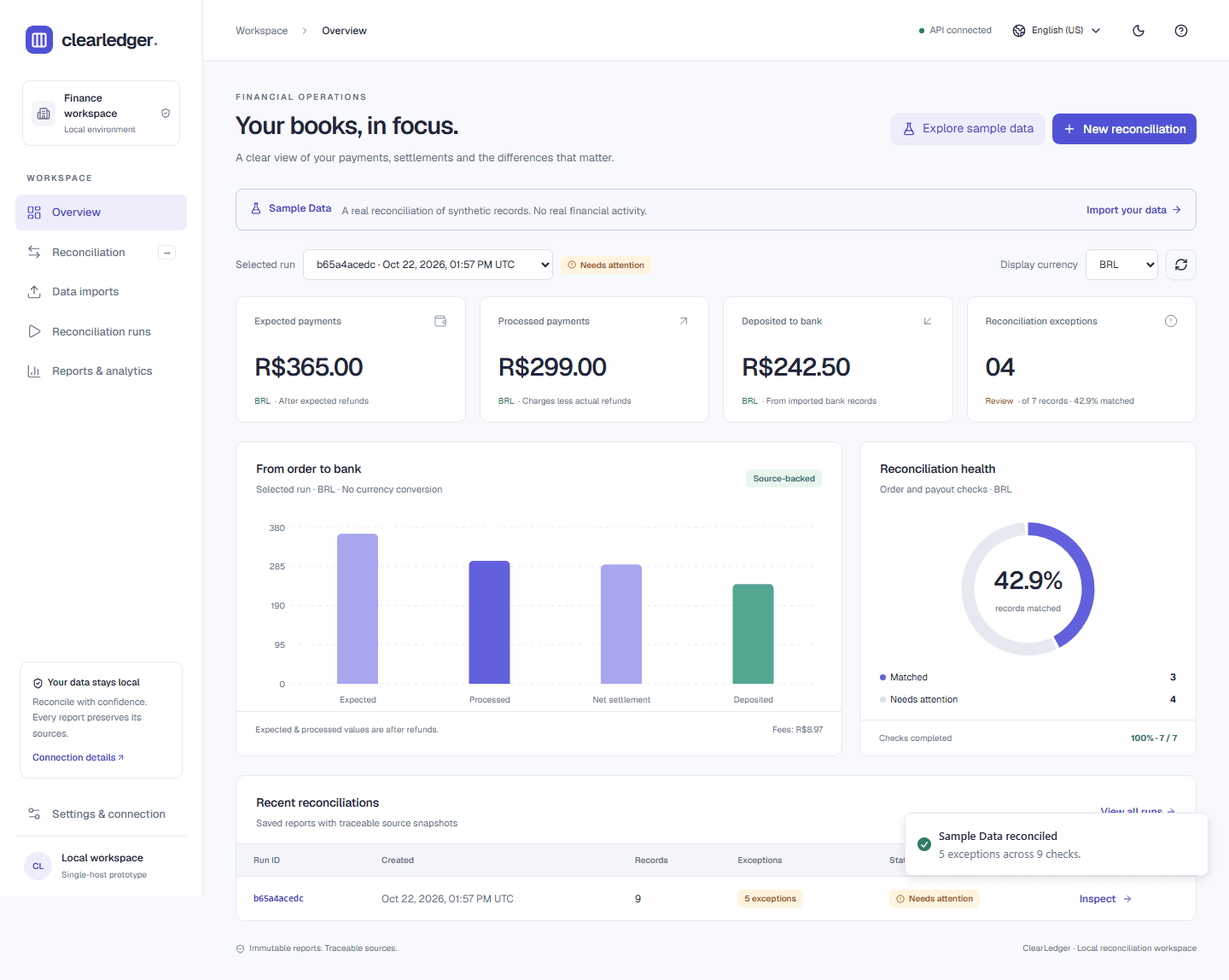Viewport: 1229px width, 980px height.
Task: Click the collapse badge beside Reconciliation
Action: [167, 253]
